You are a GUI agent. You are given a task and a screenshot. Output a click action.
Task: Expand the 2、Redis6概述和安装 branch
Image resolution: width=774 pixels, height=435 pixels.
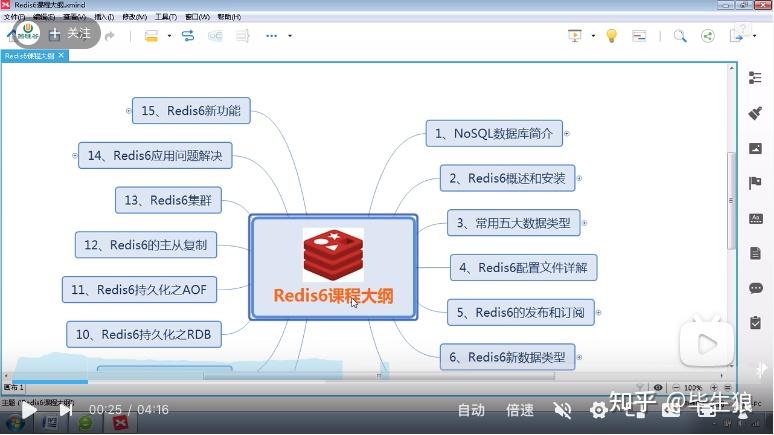tap(580, 178)
